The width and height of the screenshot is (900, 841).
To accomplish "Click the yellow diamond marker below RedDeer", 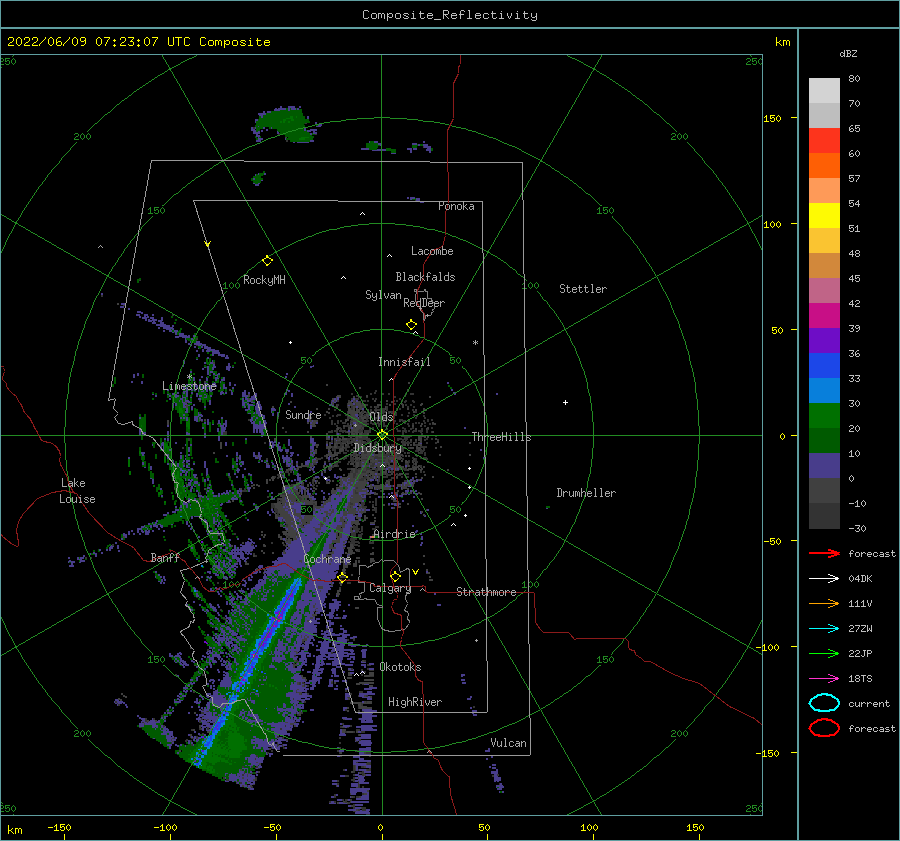I will (411, 325).
